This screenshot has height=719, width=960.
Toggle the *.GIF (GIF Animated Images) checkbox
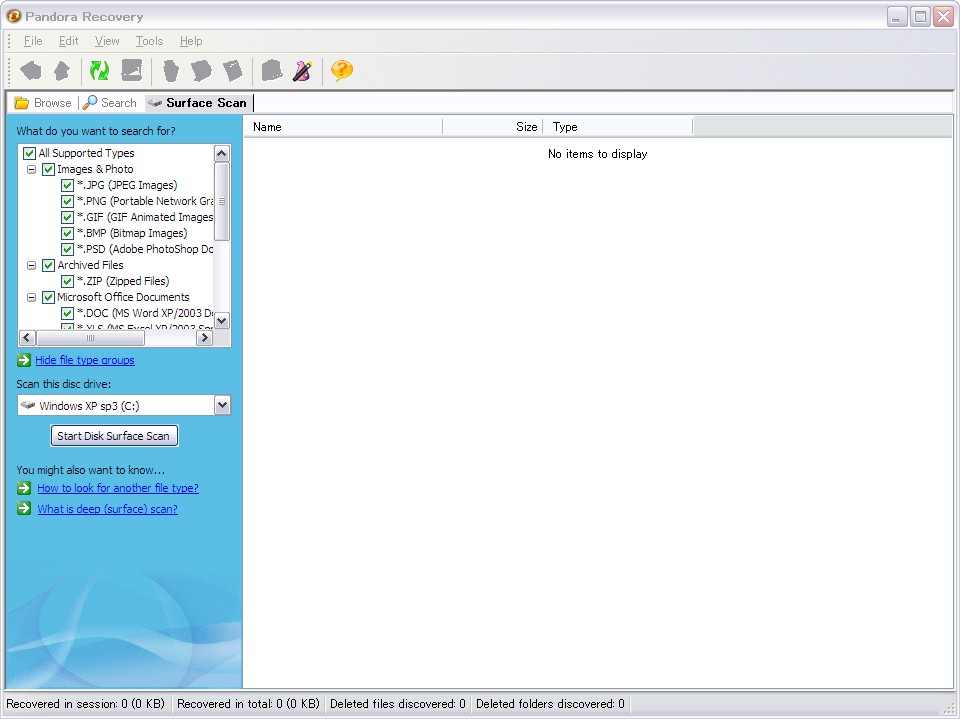68,217
